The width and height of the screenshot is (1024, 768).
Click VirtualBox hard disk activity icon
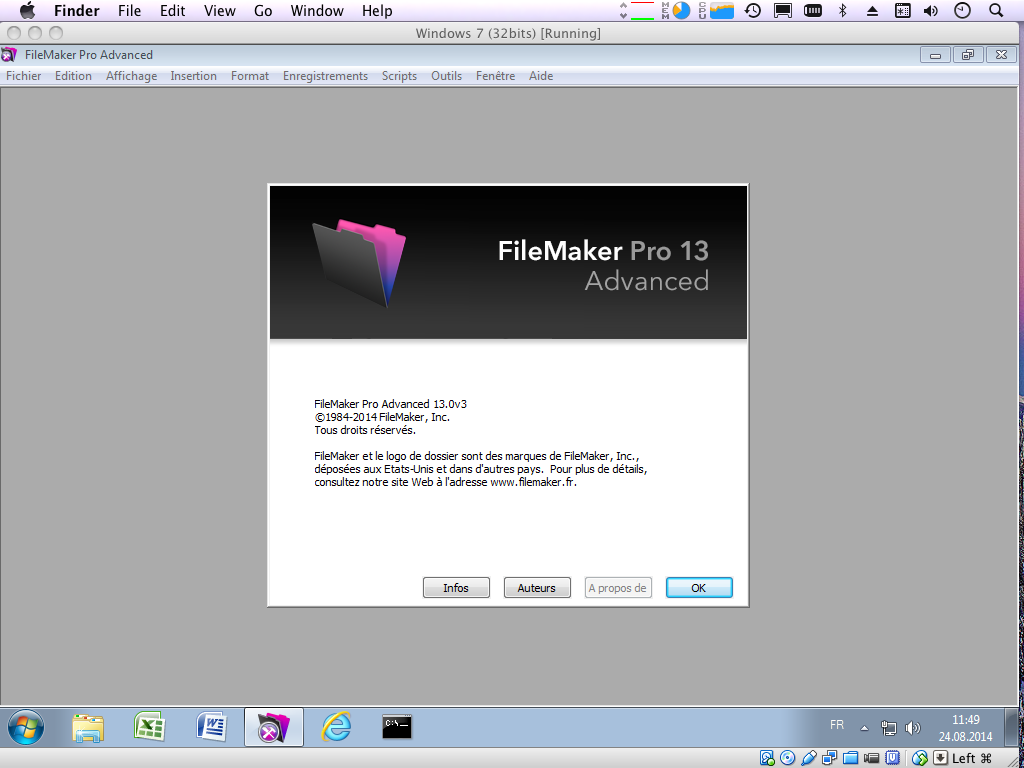767,758
